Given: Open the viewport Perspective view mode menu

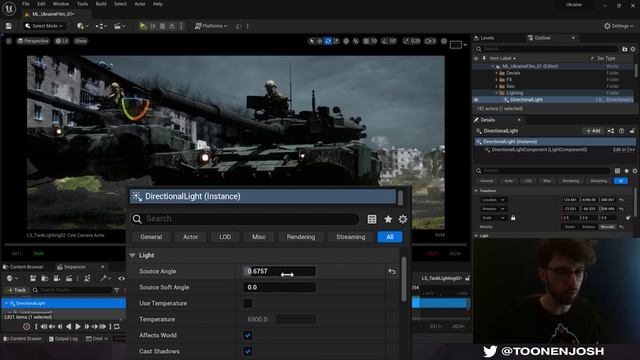Looking at the screenshot, I should point(33,41).
